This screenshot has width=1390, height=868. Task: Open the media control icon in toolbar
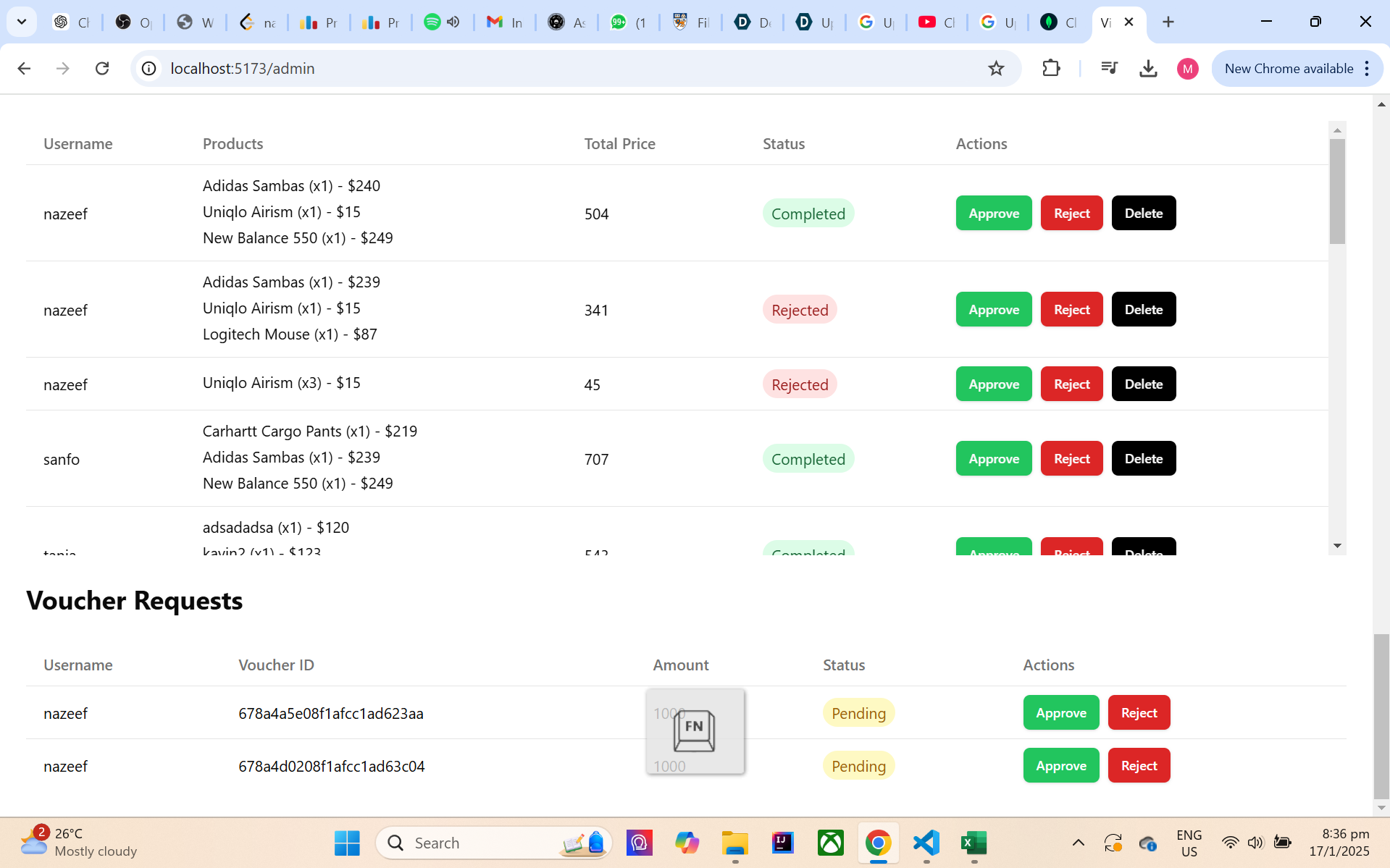[x=1109, y=68]
